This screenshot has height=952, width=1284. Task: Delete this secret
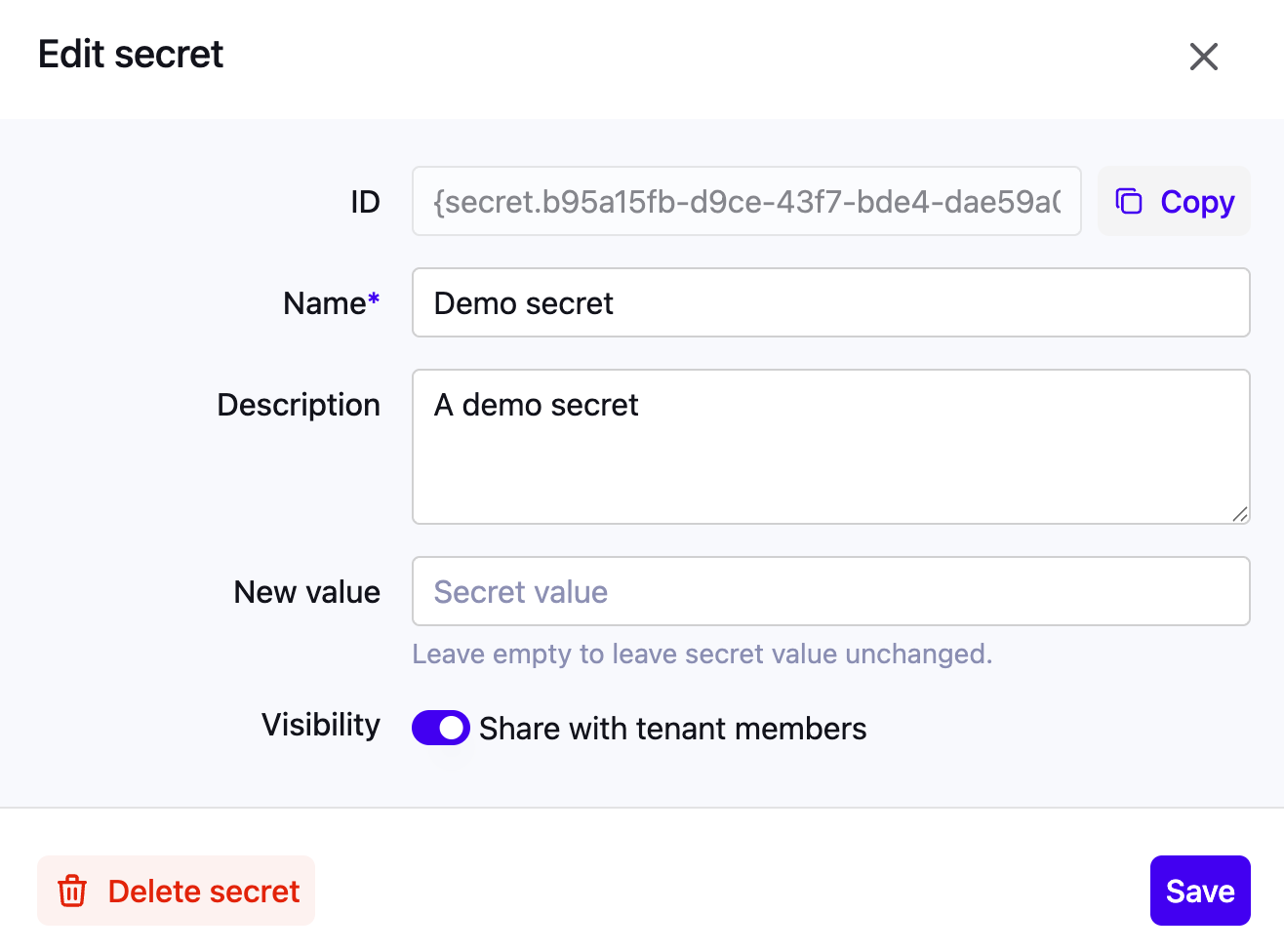177,891
